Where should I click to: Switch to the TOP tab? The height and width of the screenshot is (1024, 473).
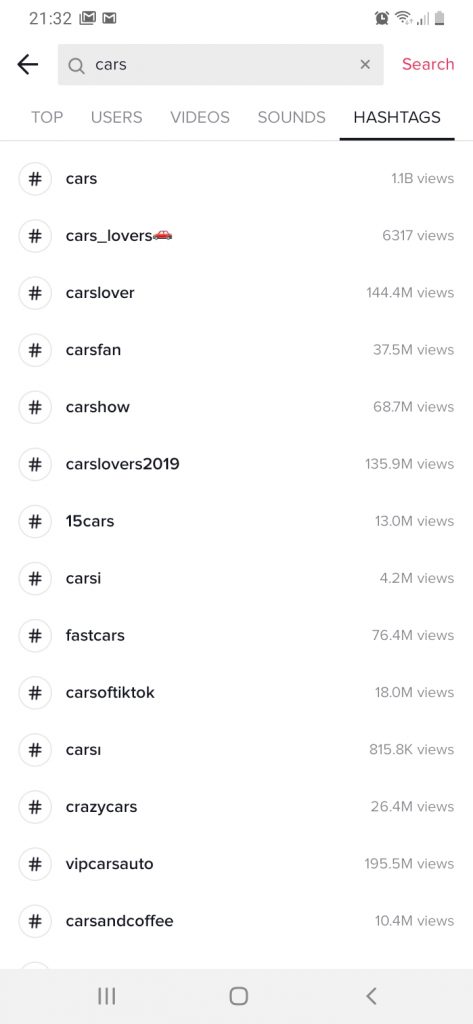[47, 118]
